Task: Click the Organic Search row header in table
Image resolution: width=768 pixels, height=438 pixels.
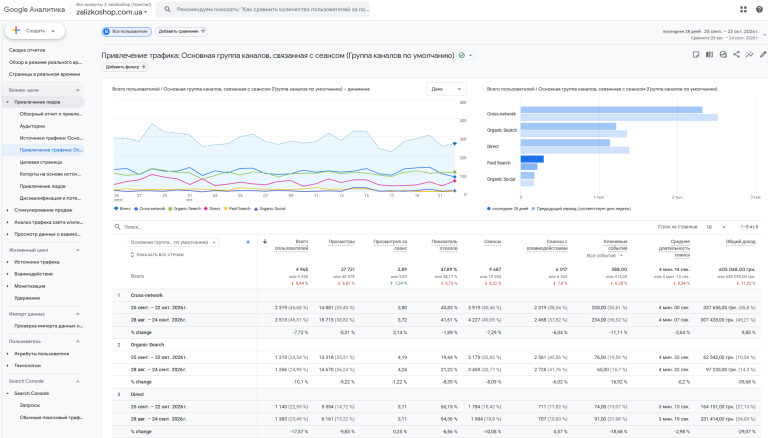Action: (x=145, y=345)
